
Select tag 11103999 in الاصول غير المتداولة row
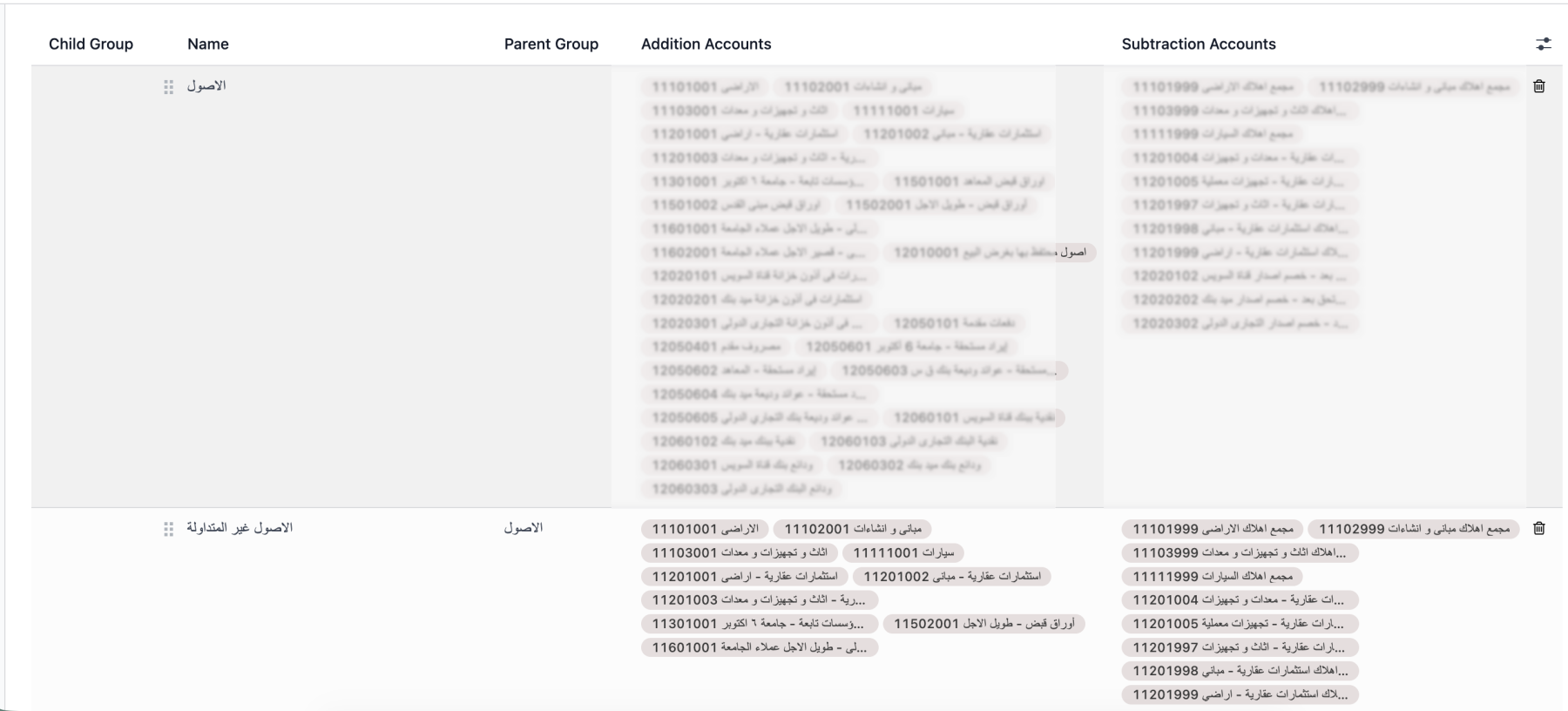click(1240, 552)
